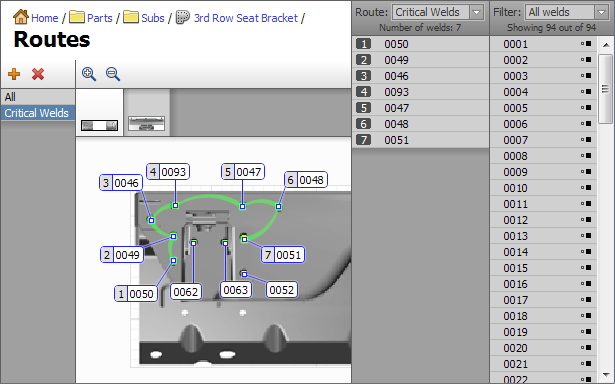Click the squares icon on weld 0006 row
The width and height of the screenshot is (615, 384).
[x=586, y=124]
